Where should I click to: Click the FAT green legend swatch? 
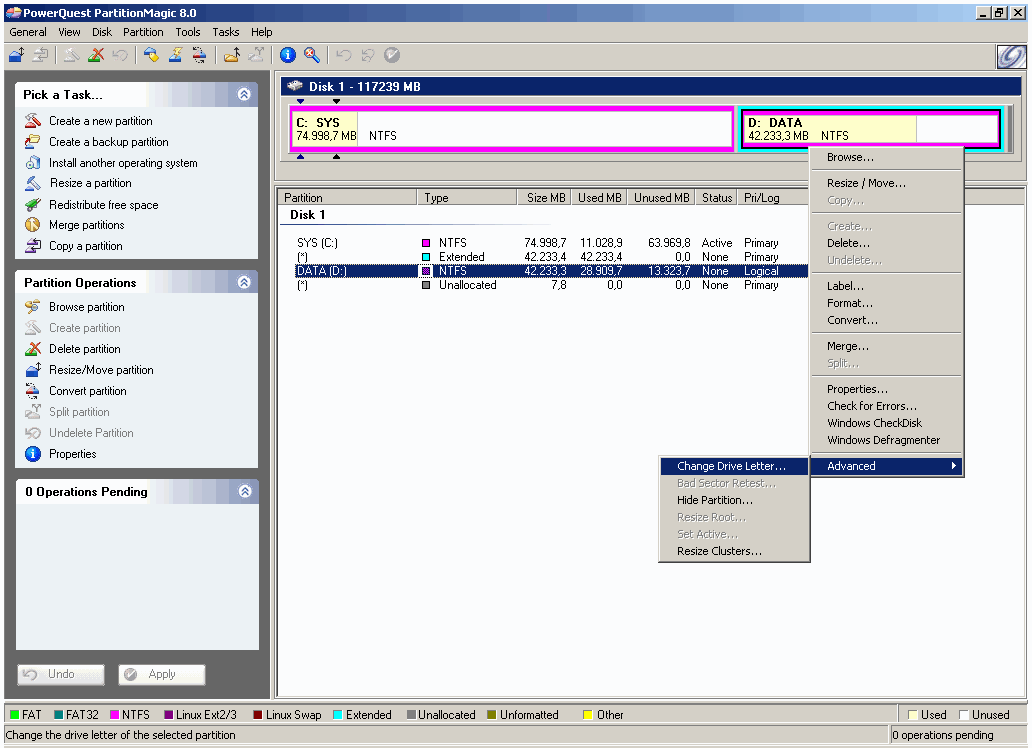pyautogui.click(x=14, y=715)
